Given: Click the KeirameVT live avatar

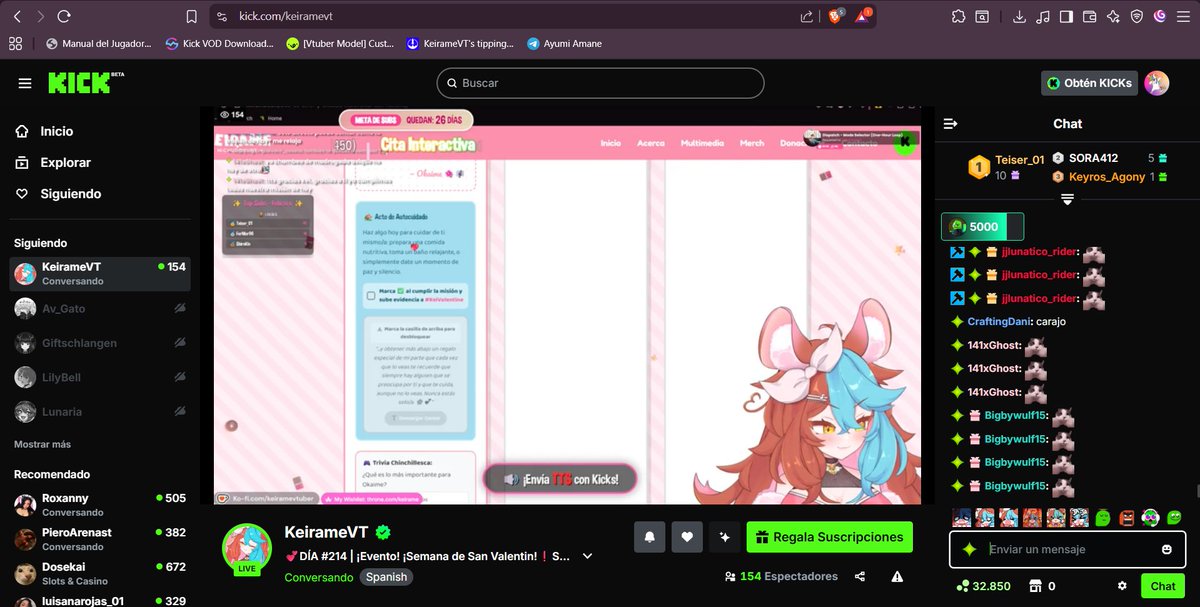Looking at the screenshot, I should 246,549.
